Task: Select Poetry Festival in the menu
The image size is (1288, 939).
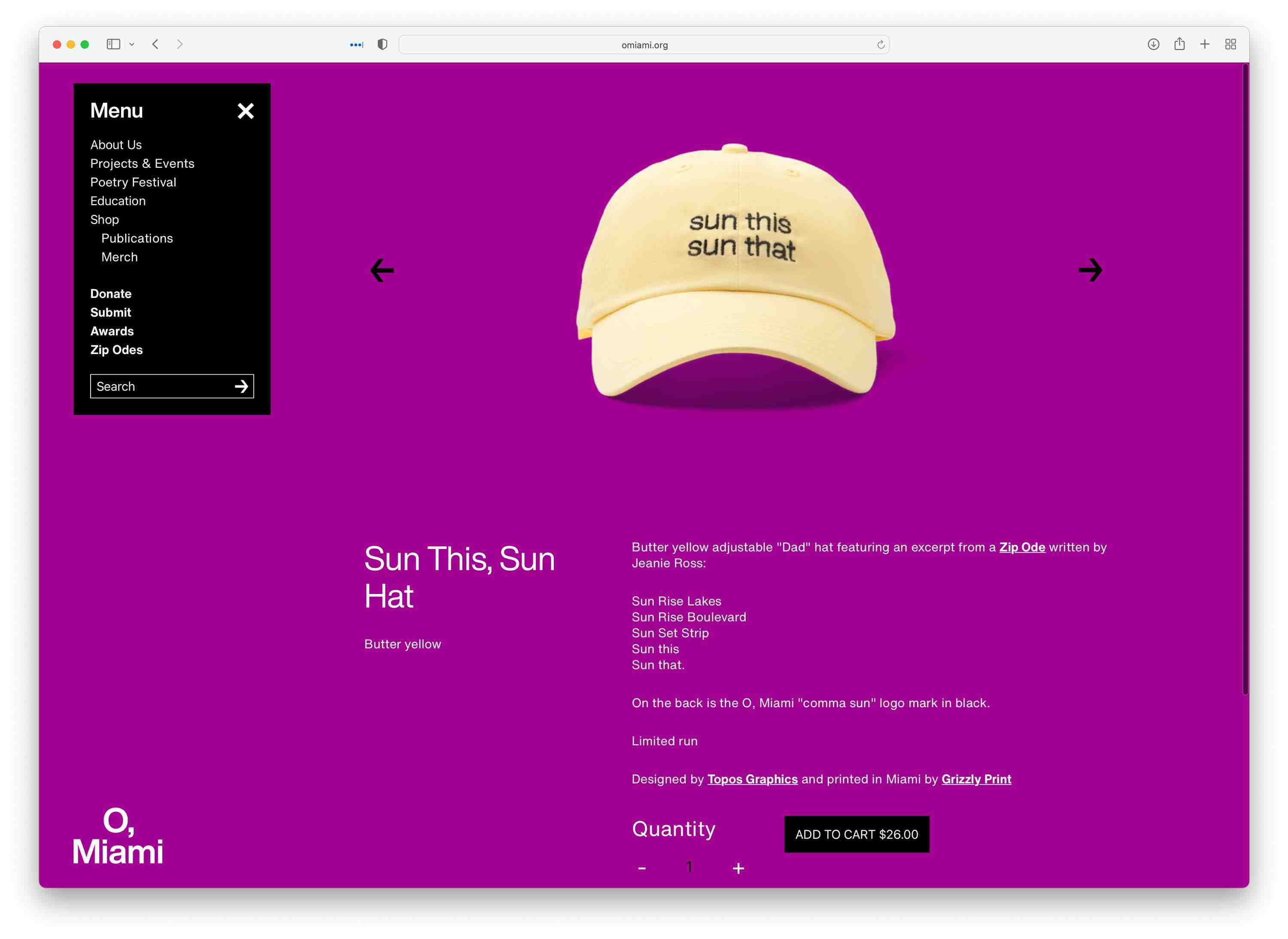Action: point(133,182)
